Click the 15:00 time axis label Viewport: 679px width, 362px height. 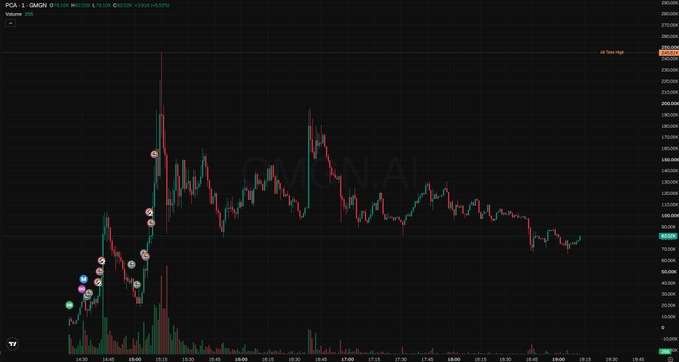coord(135,359)
